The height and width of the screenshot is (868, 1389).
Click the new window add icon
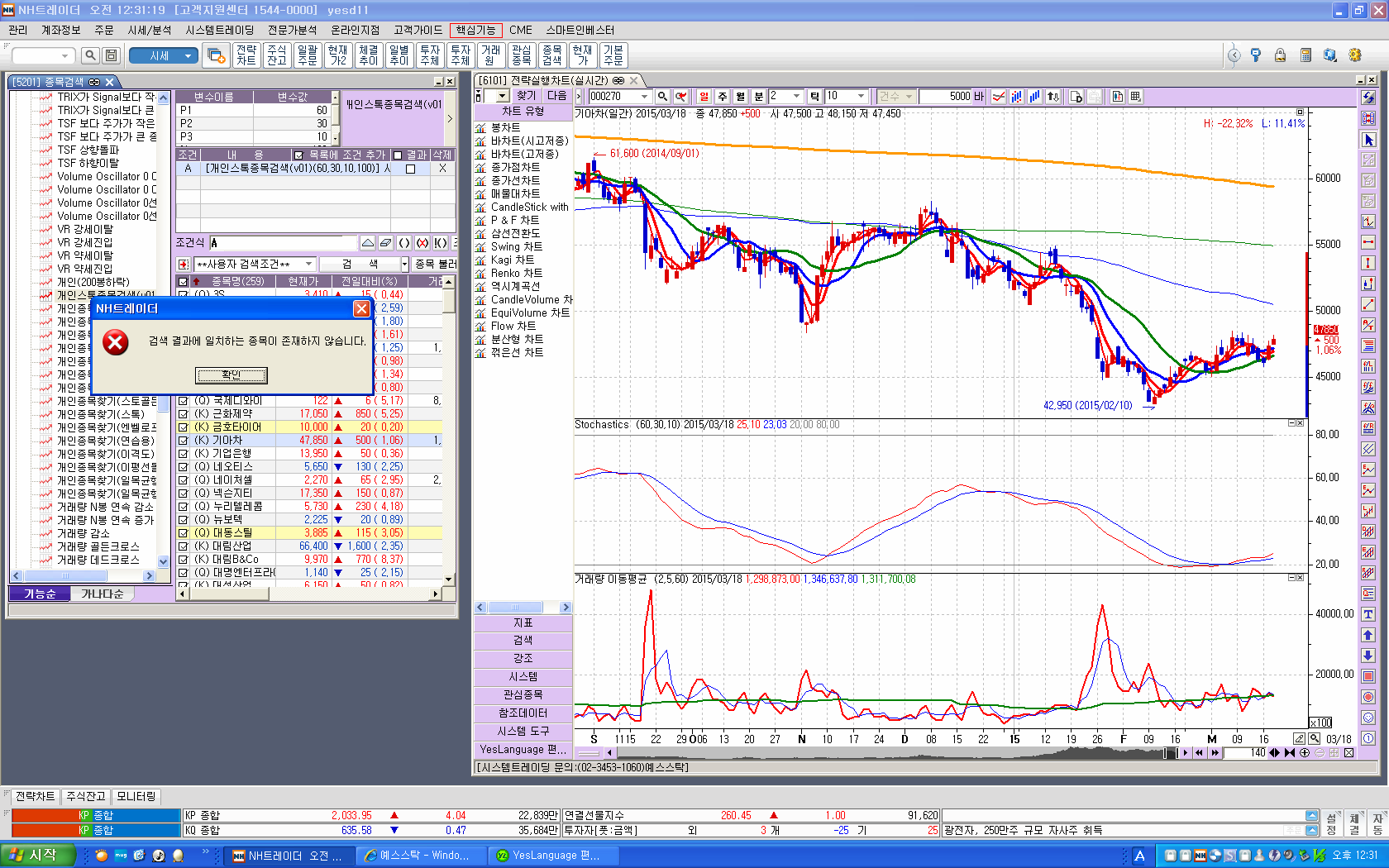[217, 55]
